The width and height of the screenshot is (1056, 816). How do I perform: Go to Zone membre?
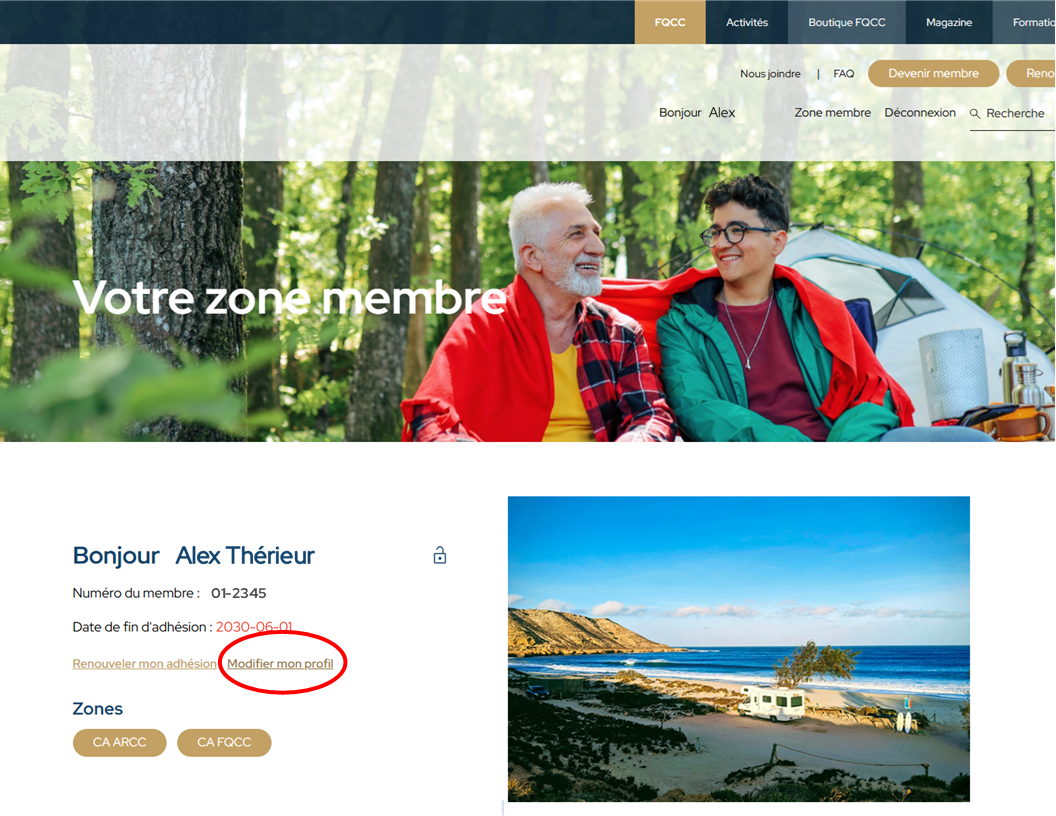click(x=832, y=112)
